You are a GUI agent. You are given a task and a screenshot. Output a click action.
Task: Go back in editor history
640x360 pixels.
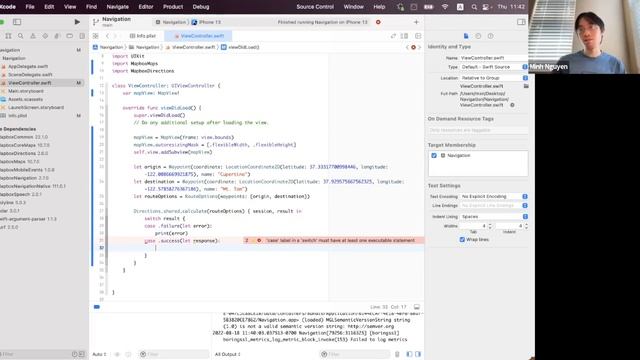pyautogui.click(x=107, y=36)
